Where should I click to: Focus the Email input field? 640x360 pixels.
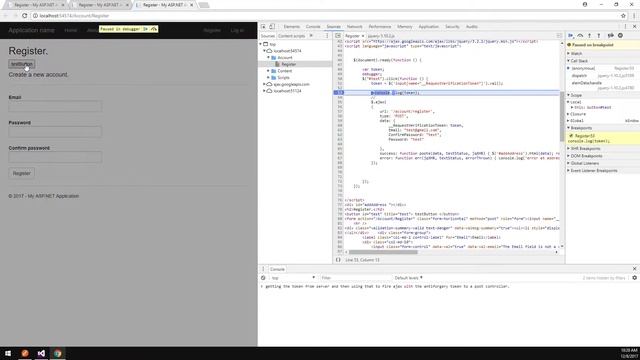point(55,106)
